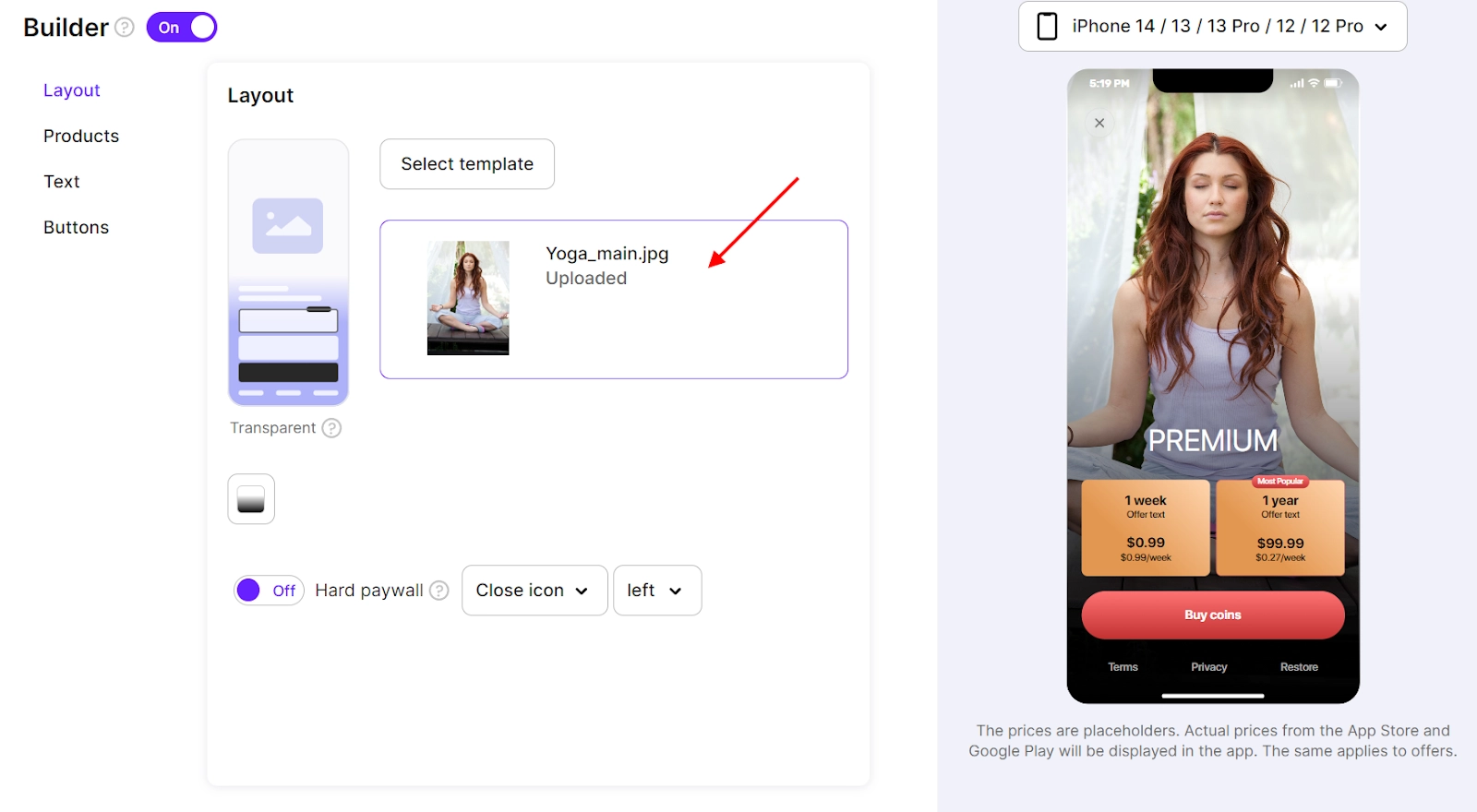Open the iPhone 14 device selector dropdown
Image resolution: width=1477 pixels, height=812 pixels.
1213,26
